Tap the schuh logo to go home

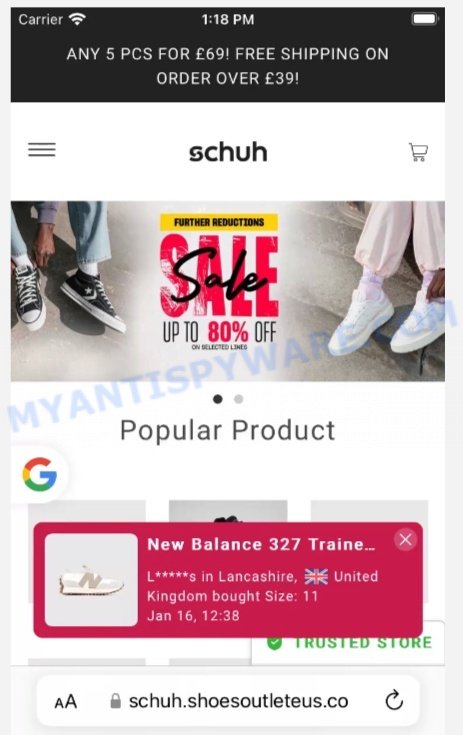228,152
